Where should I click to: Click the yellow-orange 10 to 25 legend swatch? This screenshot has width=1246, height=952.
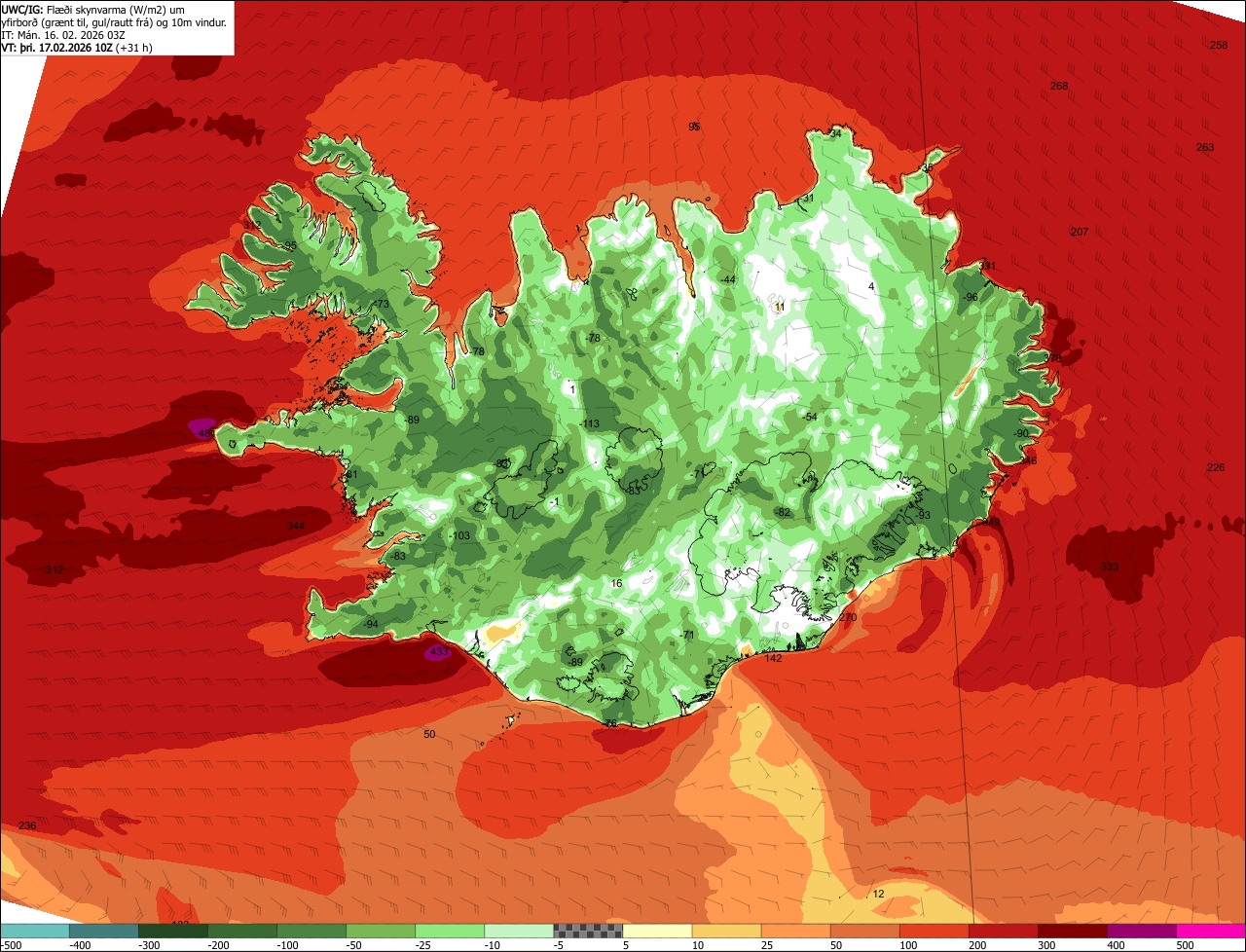coord(725,931)
